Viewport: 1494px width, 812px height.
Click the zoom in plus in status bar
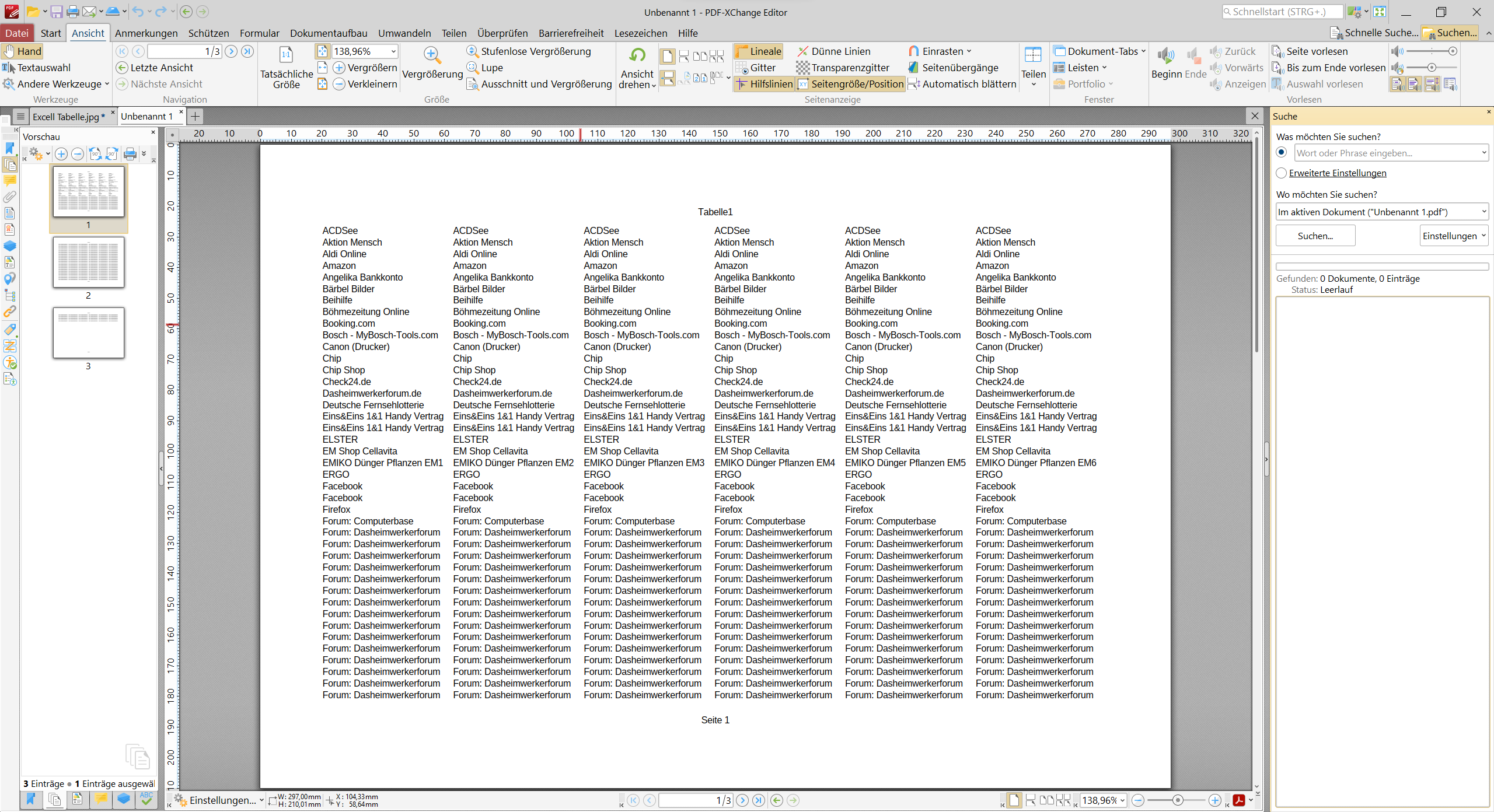1214,800
